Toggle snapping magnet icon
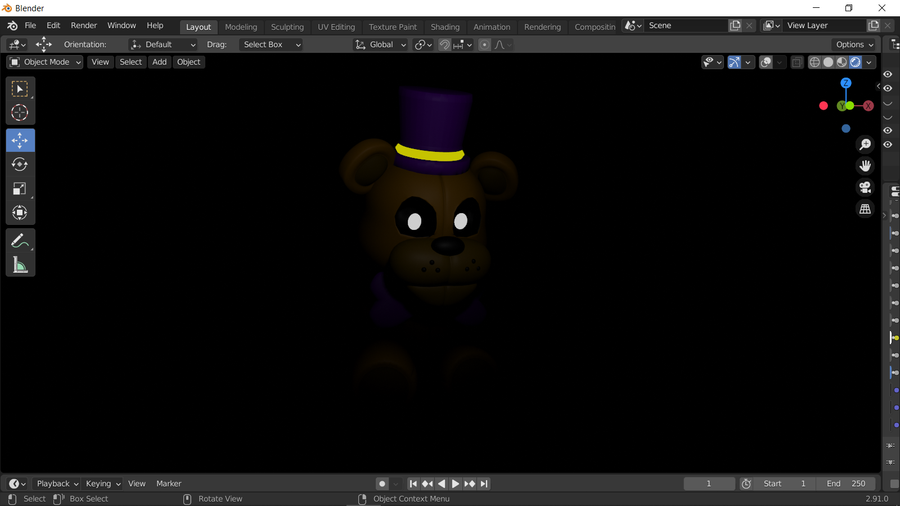The height and width of the screenshot is (506, 900). (x=444, y=44)
